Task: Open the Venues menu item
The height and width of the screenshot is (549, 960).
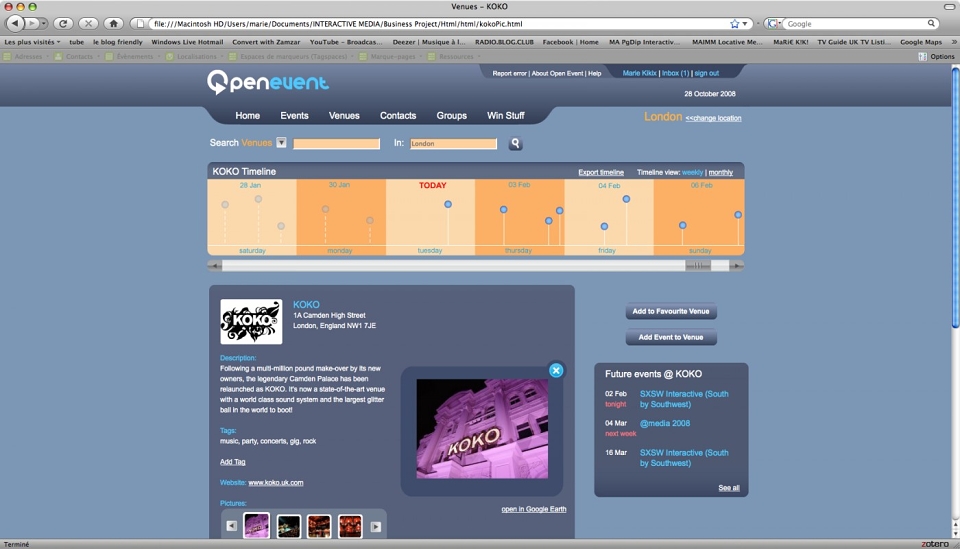Action: point(344,116)
